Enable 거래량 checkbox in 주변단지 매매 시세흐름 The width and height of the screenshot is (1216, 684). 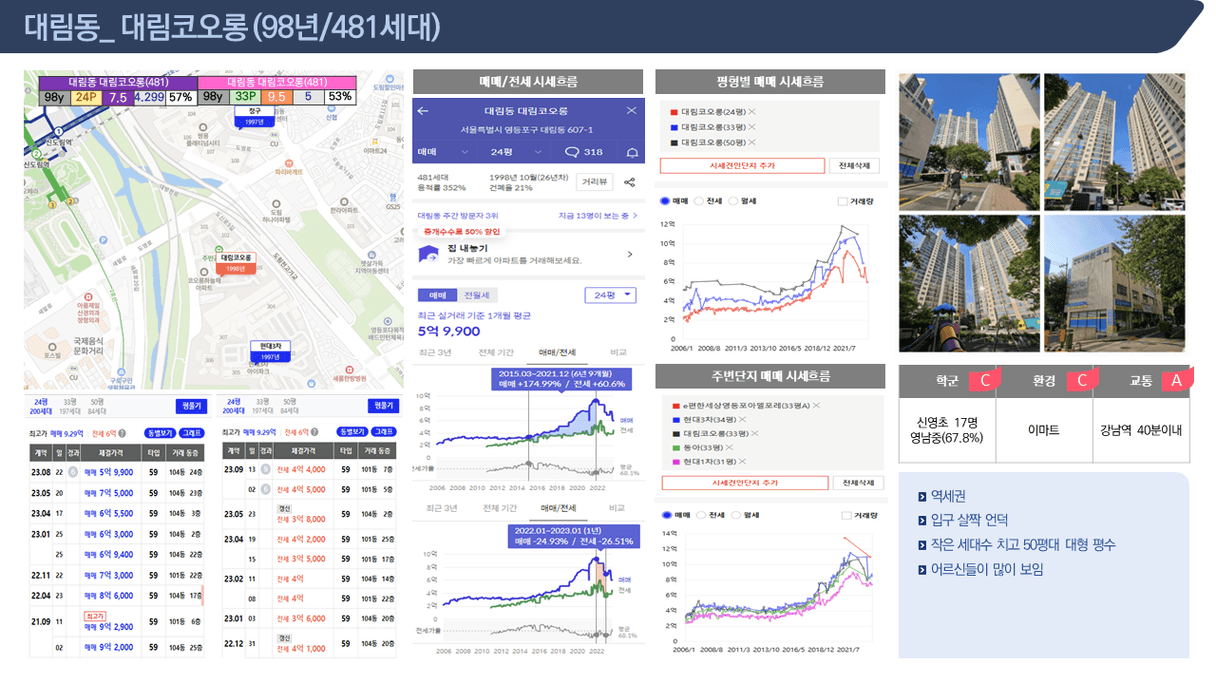coord(847,515)
